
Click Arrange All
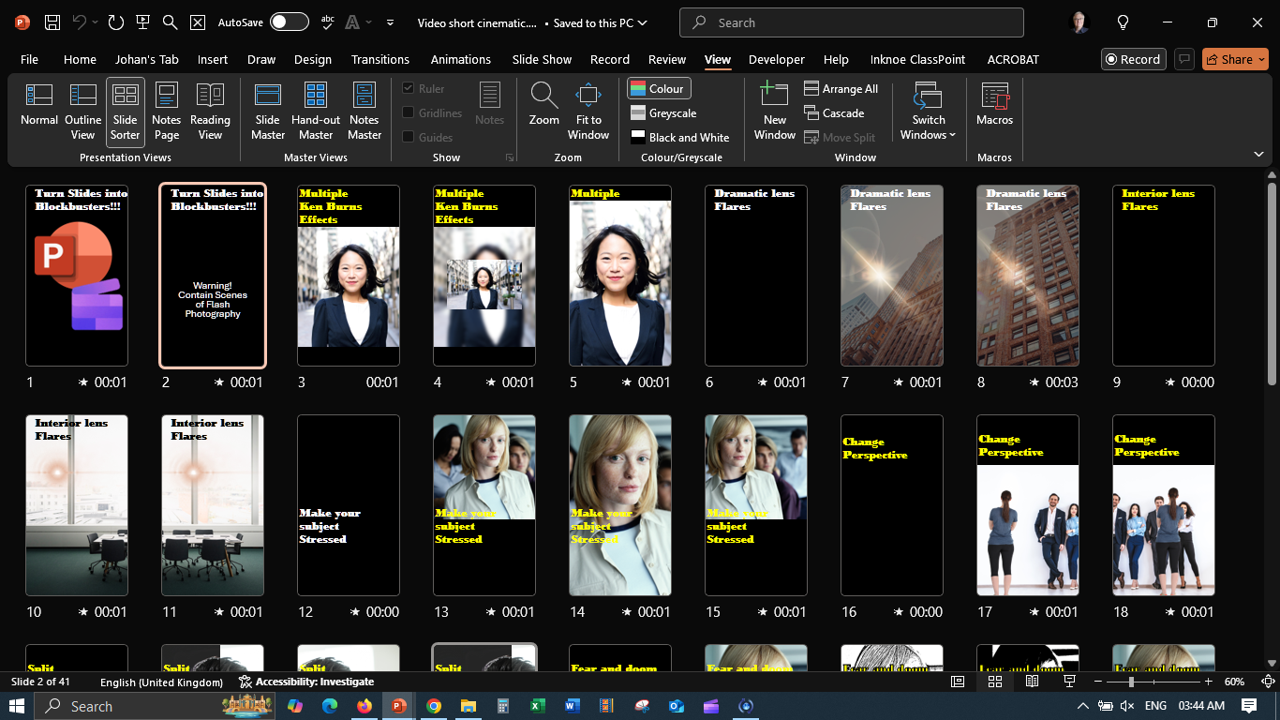pos(841,88)
